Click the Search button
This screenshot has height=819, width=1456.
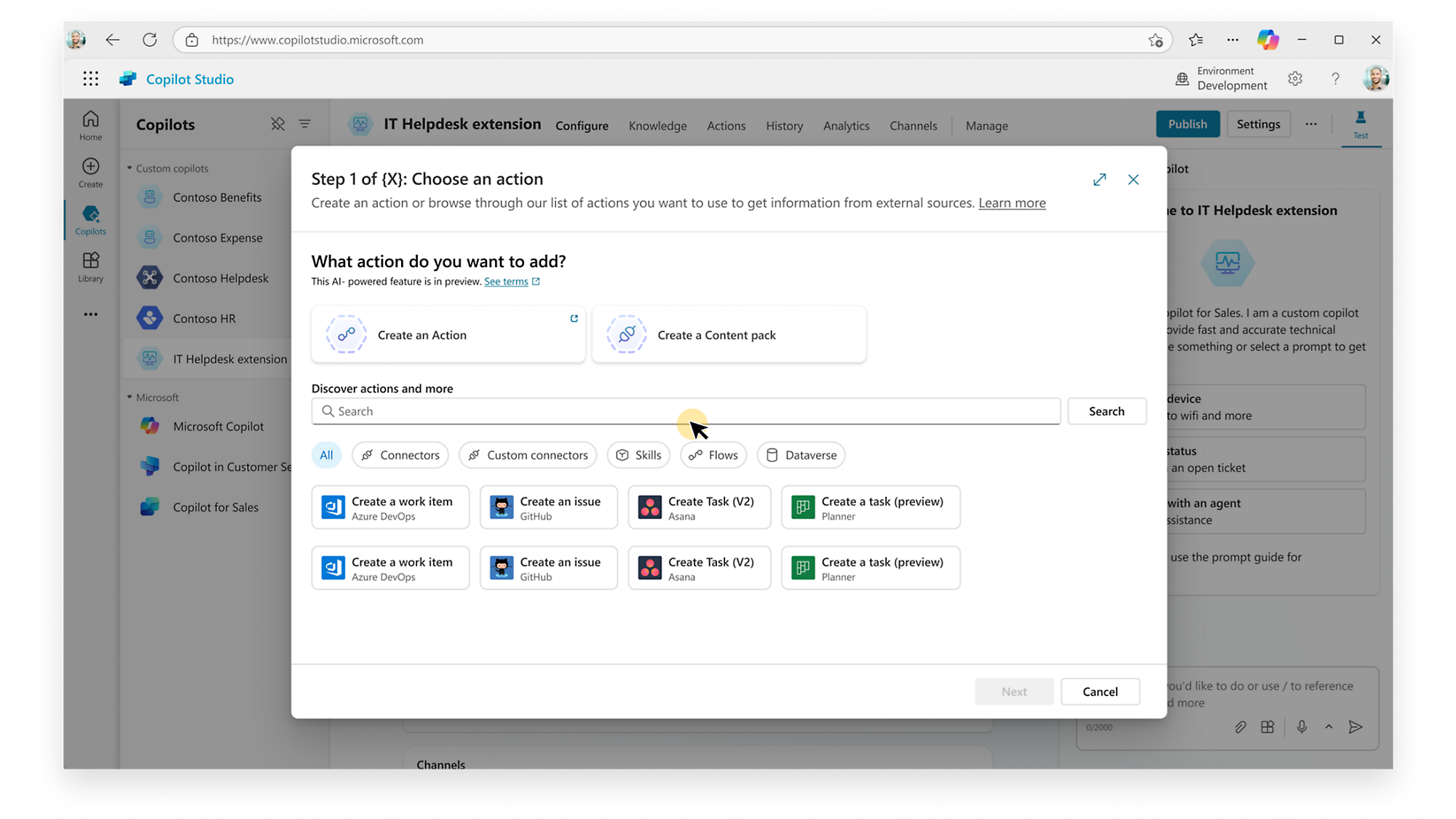1107,411
